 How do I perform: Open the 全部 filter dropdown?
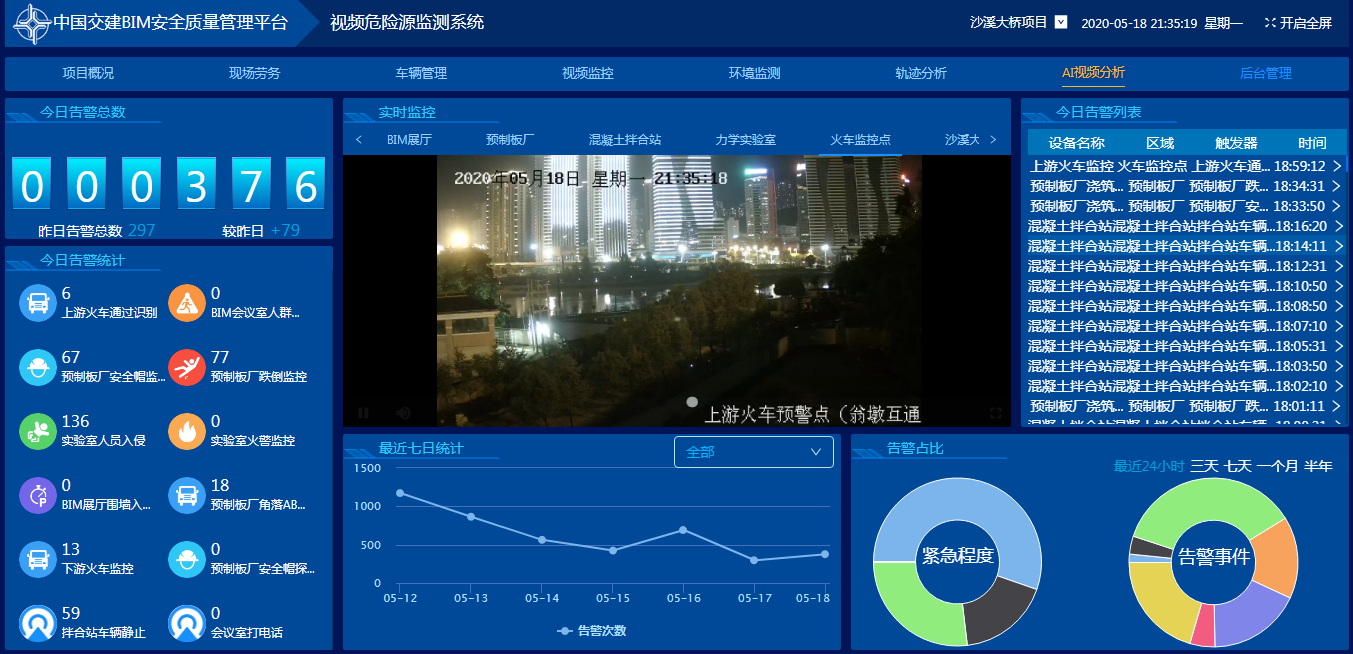(x=753, y=452)
